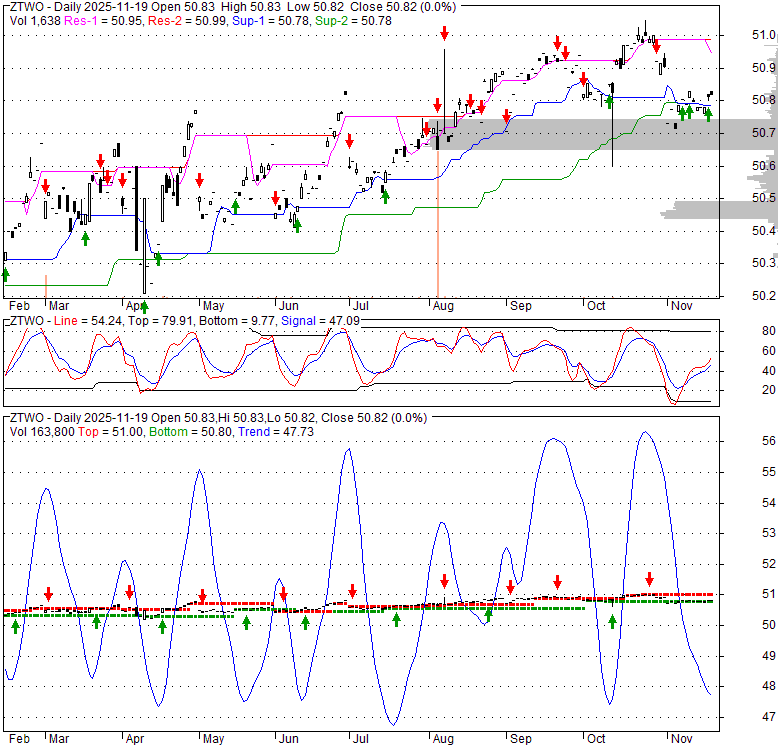Screen dimensions: 780x745
Task: Click the 51.0 price axis value
Action: (763, 35)
